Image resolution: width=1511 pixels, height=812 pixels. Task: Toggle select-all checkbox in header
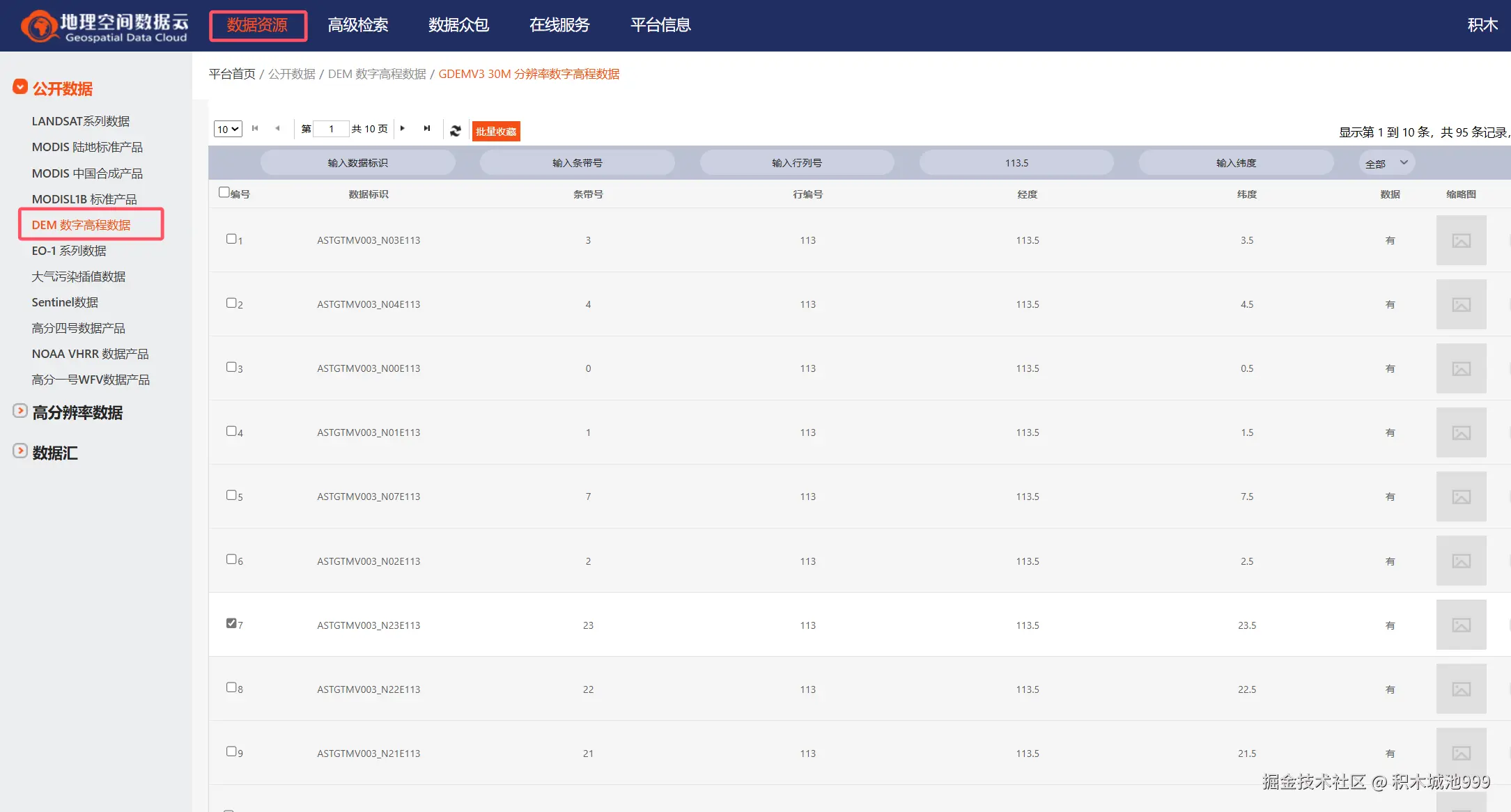tap(224, 192)
